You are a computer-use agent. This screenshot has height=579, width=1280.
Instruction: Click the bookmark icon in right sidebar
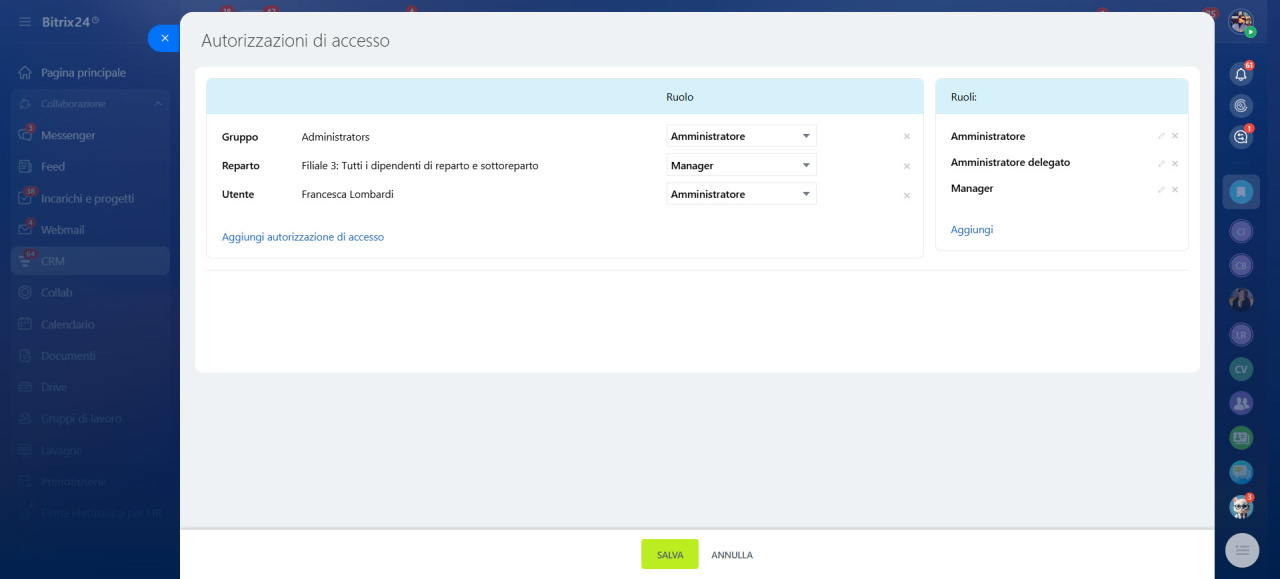(1241, 191)
